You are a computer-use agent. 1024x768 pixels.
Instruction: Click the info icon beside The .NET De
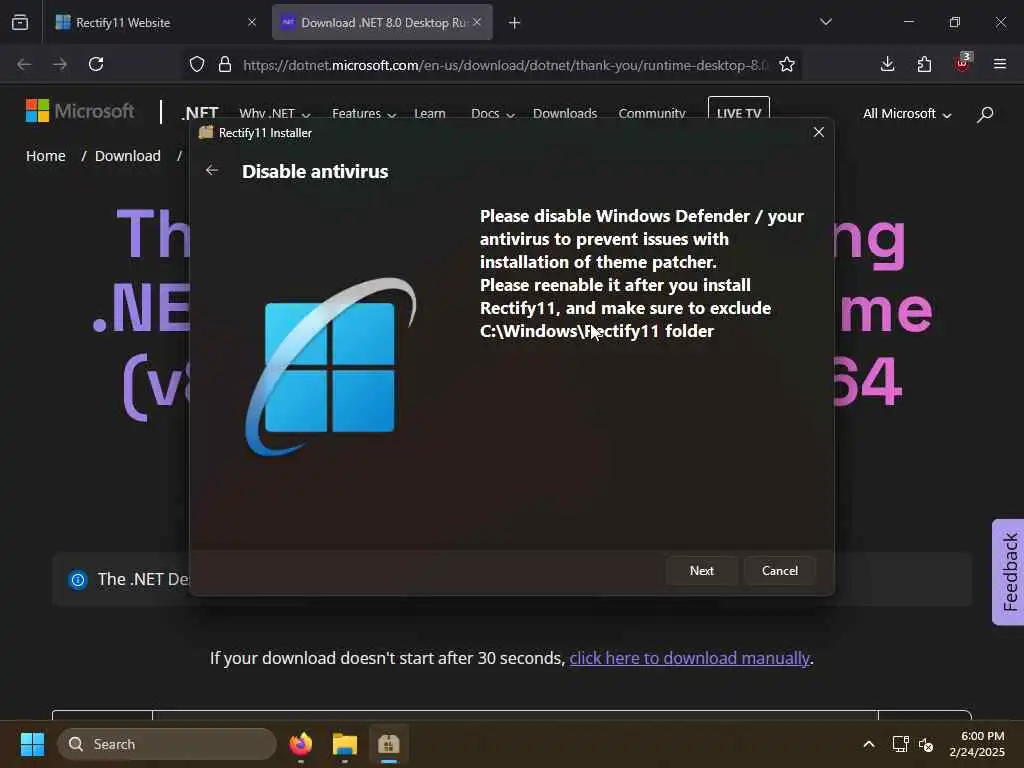78,579
